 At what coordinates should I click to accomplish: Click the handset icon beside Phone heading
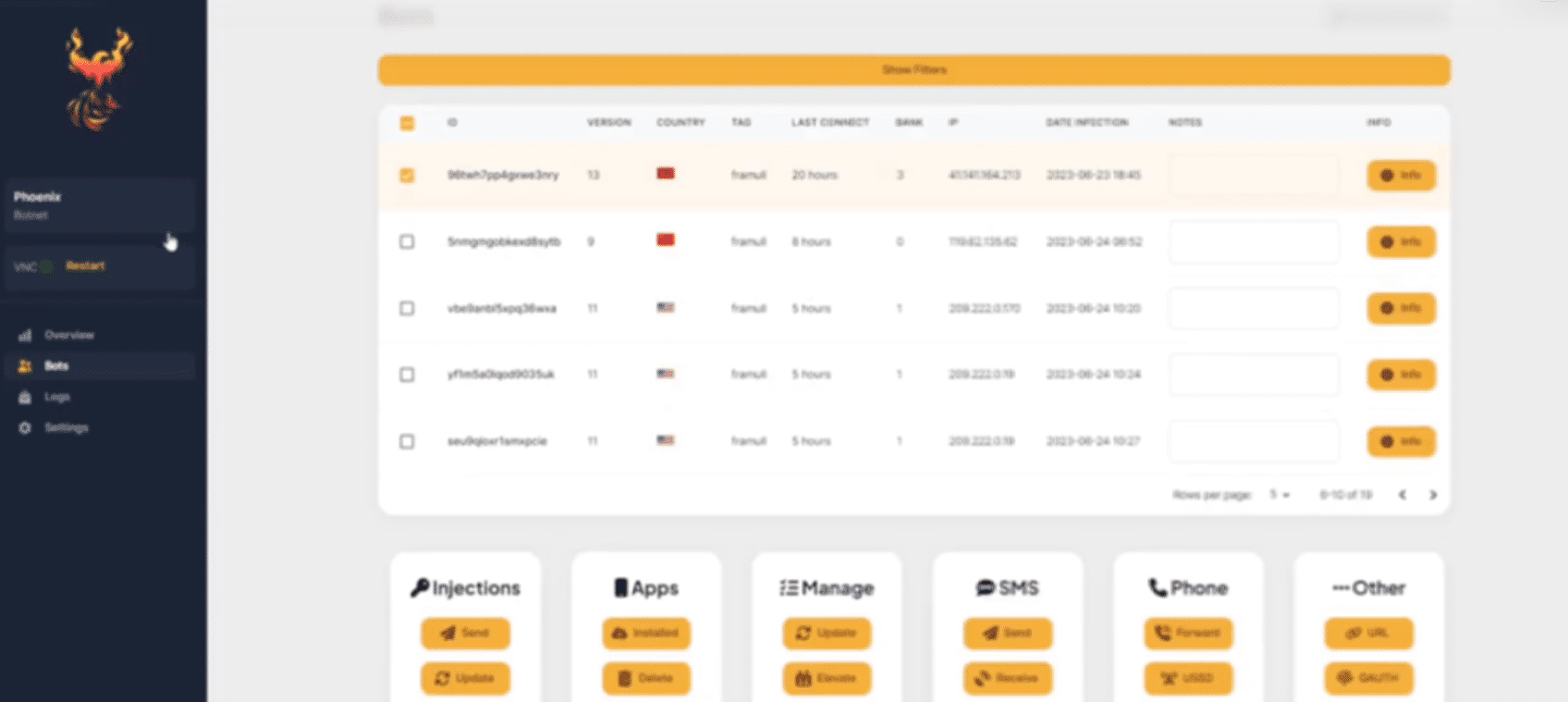1158,587
